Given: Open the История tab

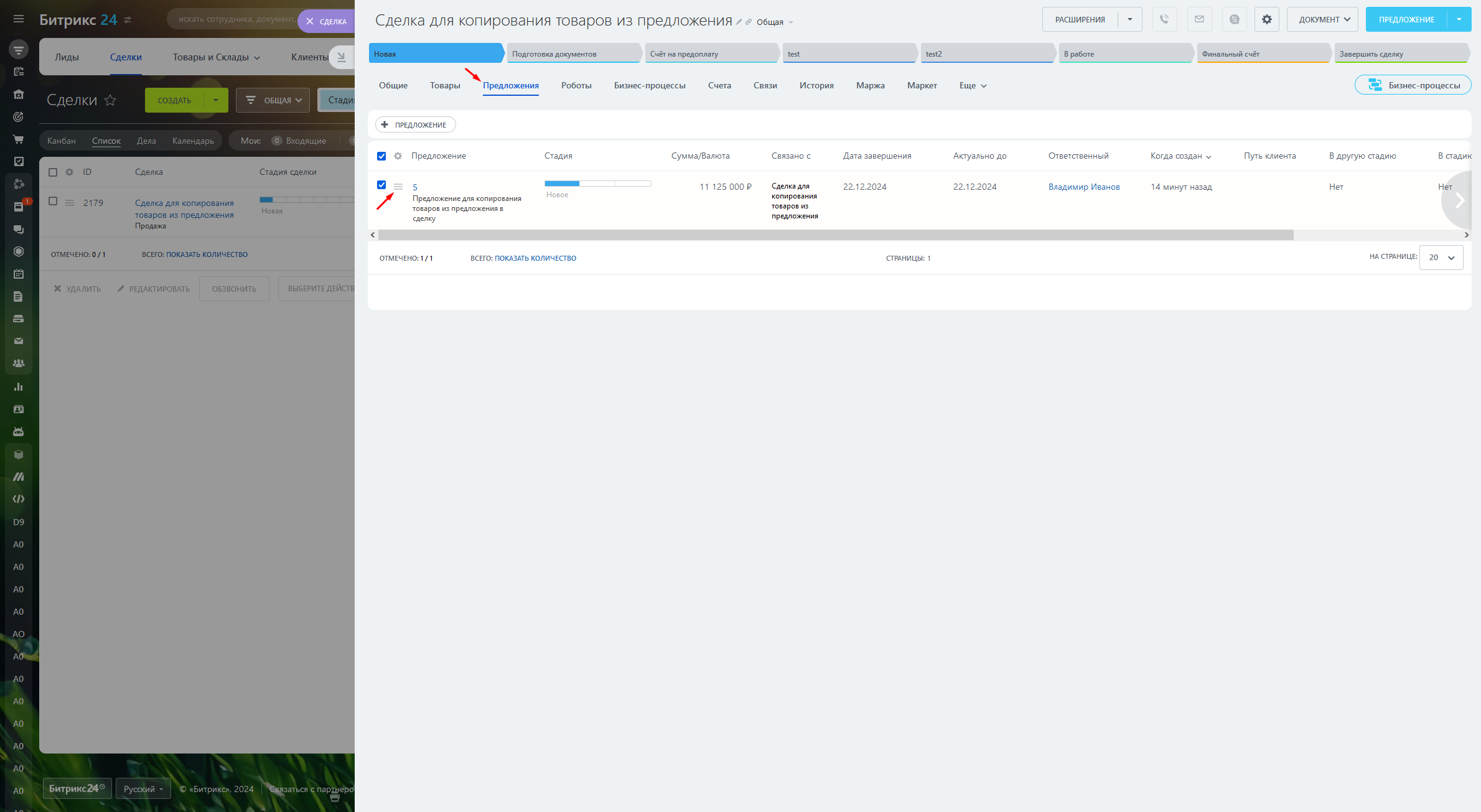Looking at the screenshot, I should [816, 86].
